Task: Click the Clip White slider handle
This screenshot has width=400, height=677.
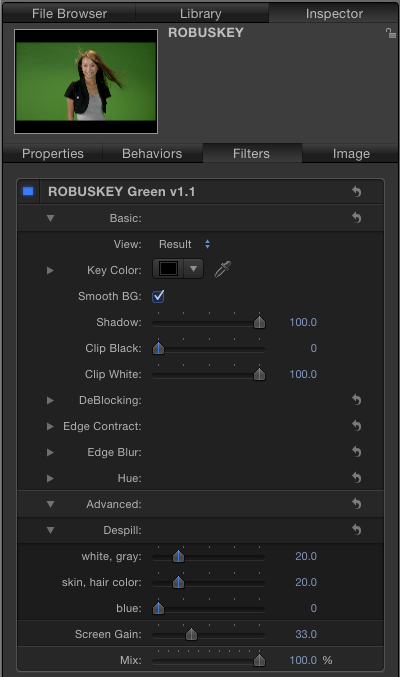Action: tap(259, 374)
